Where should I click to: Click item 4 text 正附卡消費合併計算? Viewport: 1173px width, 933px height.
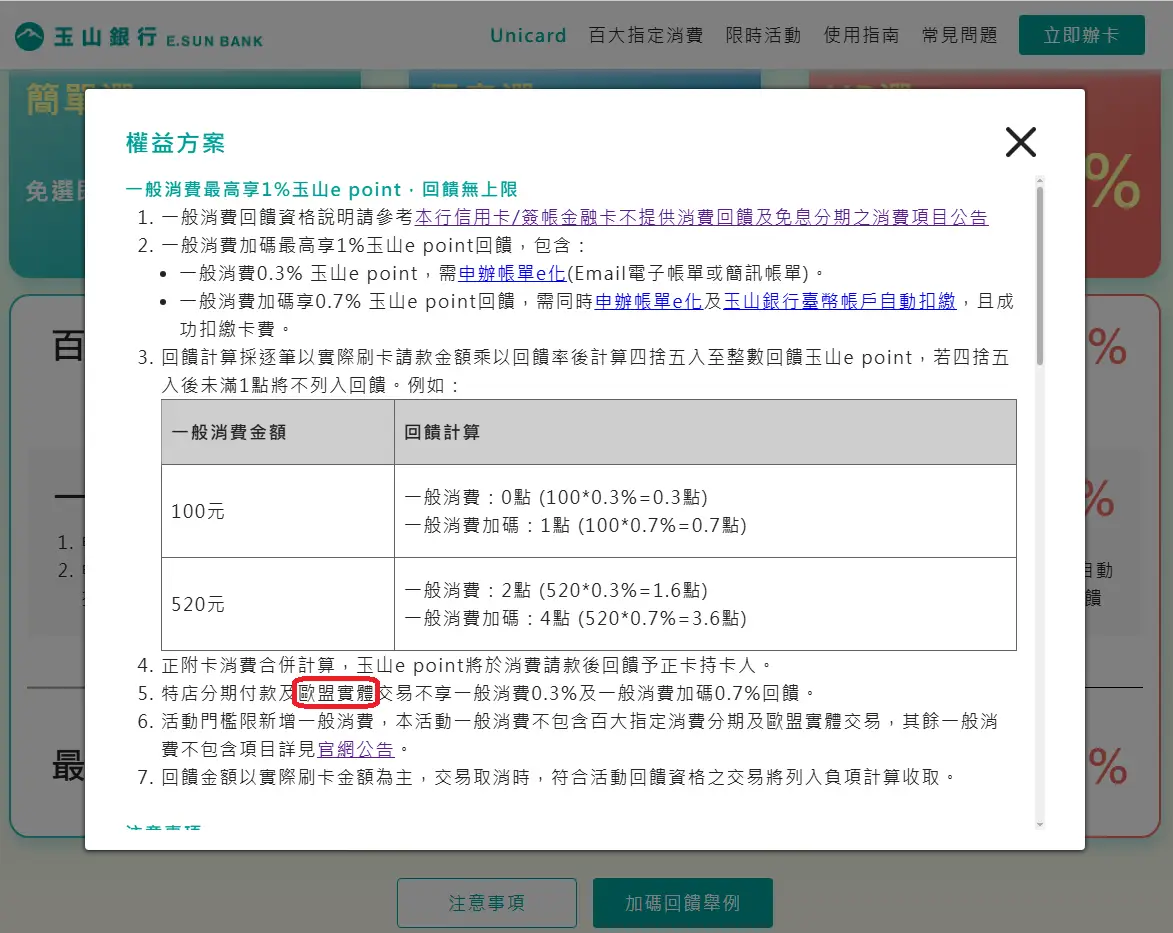248,665
